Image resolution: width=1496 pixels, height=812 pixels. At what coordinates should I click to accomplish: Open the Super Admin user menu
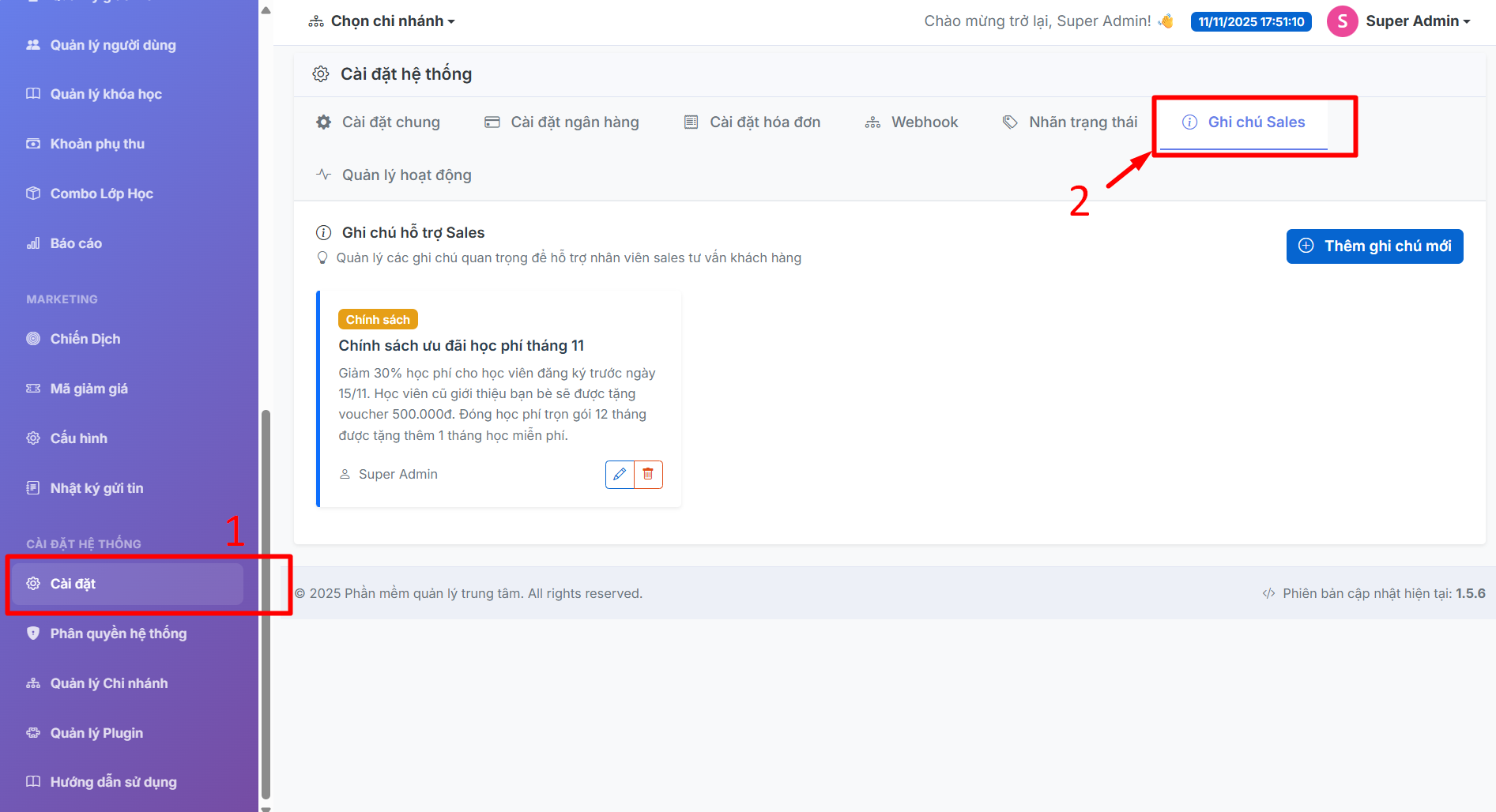coord(1417,21)
